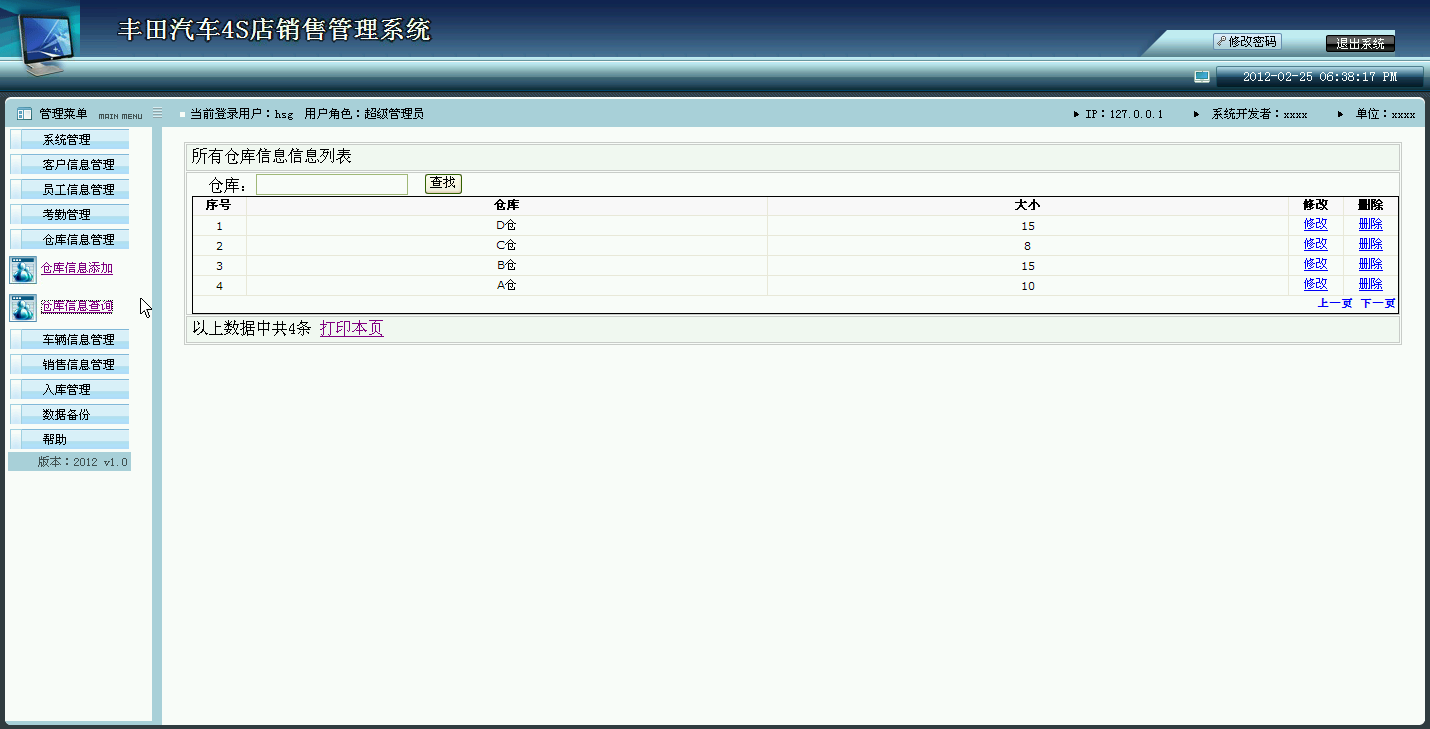The image size is (1430, 729).
Task: Click the 当前登录用户：hsg text
Action: click(241, 114)
